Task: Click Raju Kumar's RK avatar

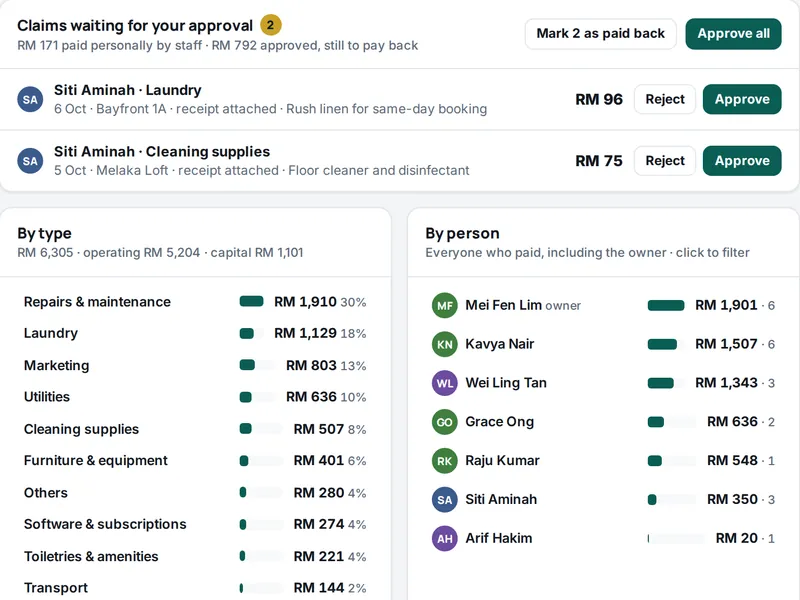Action: [x=444, y=461]
